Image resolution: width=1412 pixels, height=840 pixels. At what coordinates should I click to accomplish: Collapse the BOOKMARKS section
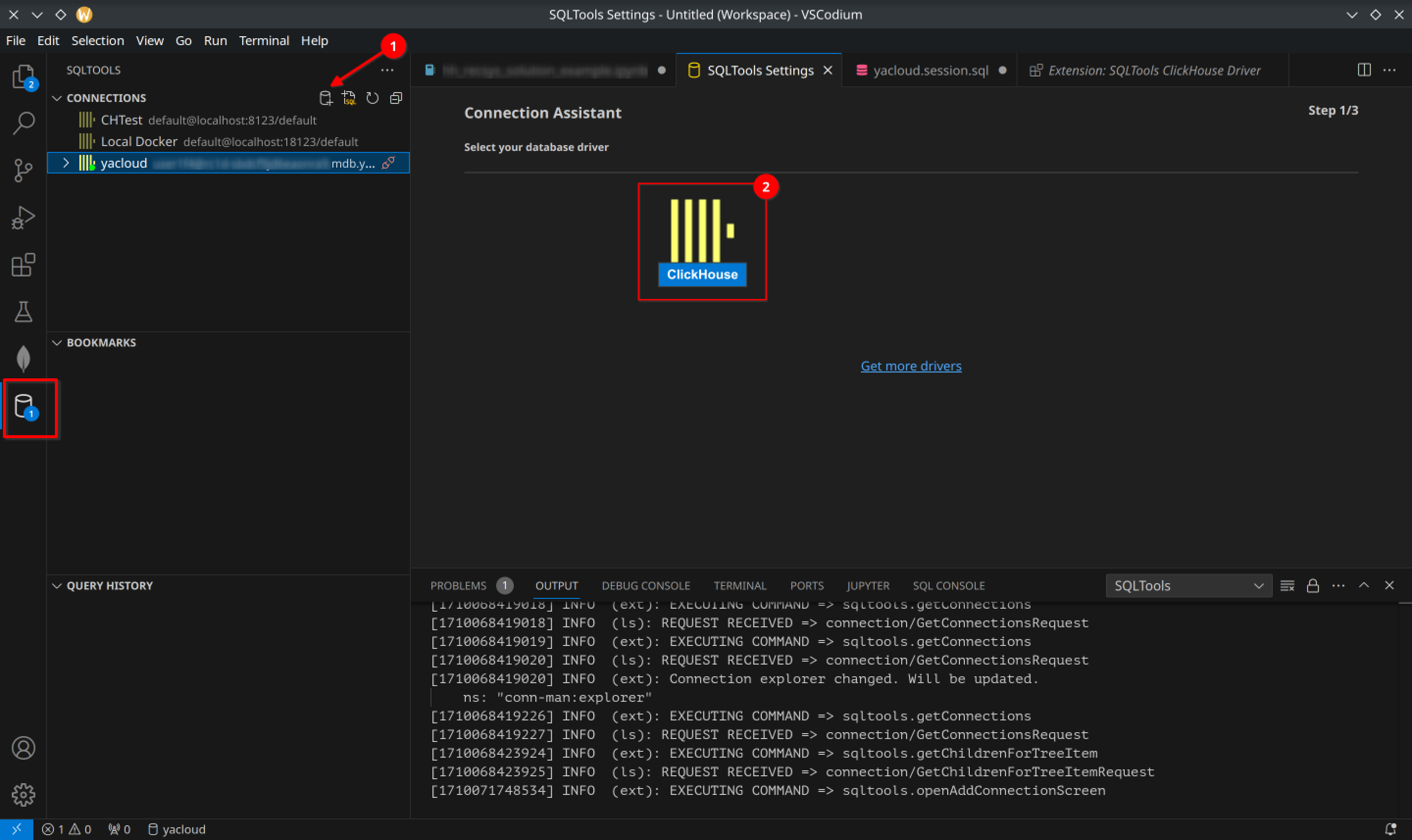57,343
